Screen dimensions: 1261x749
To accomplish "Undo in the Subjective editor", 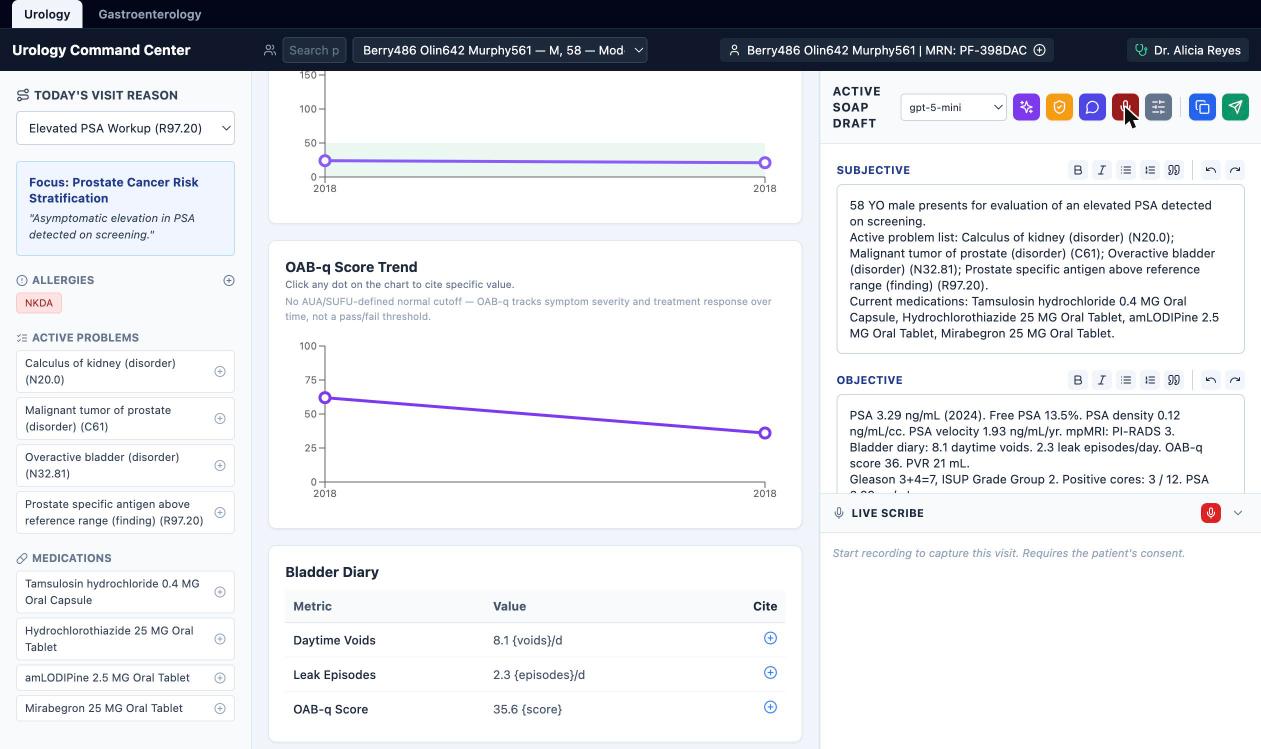I will (1211, 170).
